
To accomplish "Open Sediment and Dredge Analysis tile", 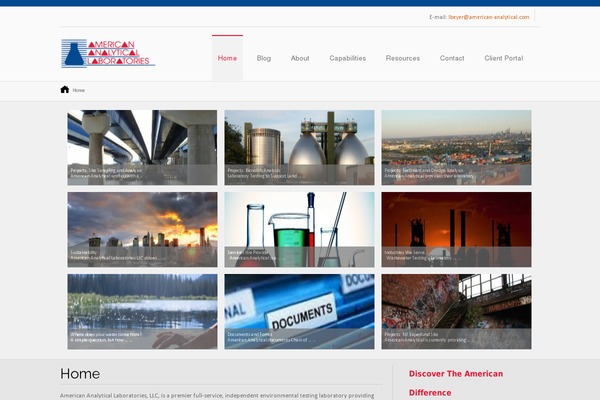I will (x=456, y=147).
